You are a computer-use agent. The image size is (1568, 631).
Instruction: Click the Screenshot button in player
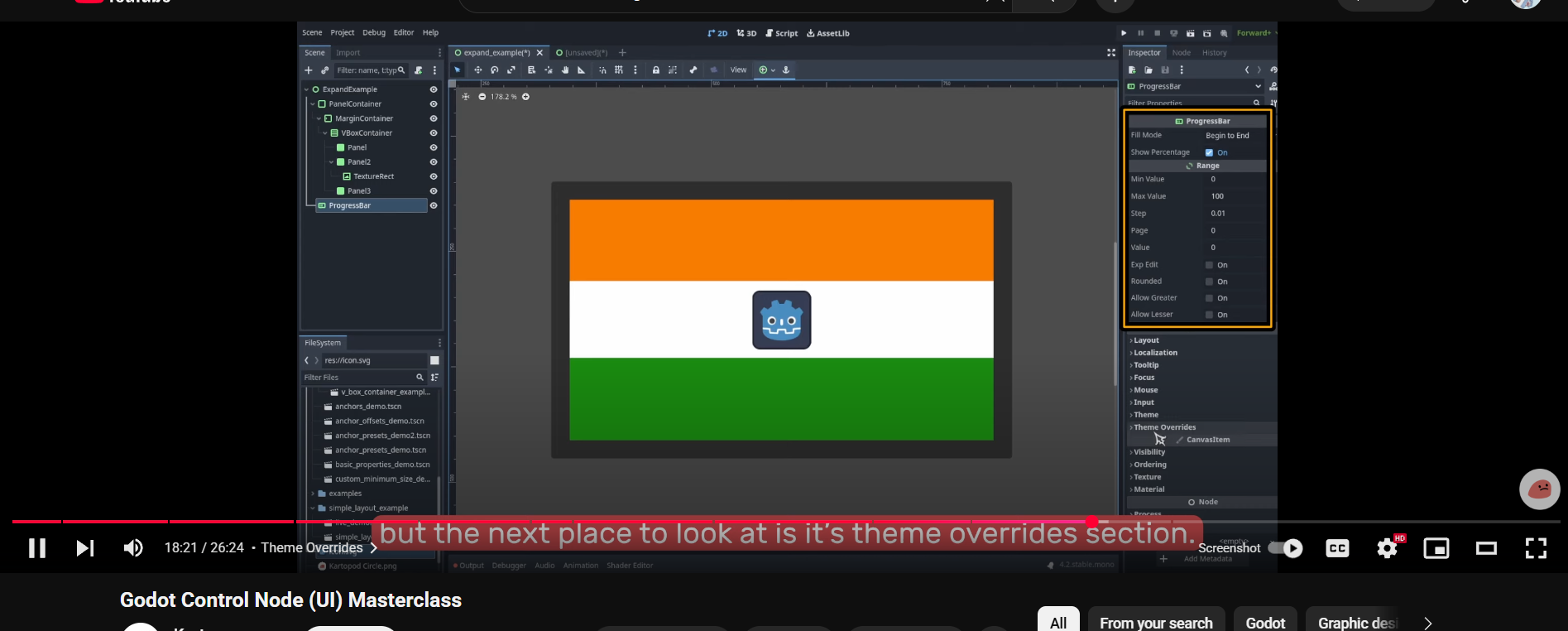pos(1229,548)
